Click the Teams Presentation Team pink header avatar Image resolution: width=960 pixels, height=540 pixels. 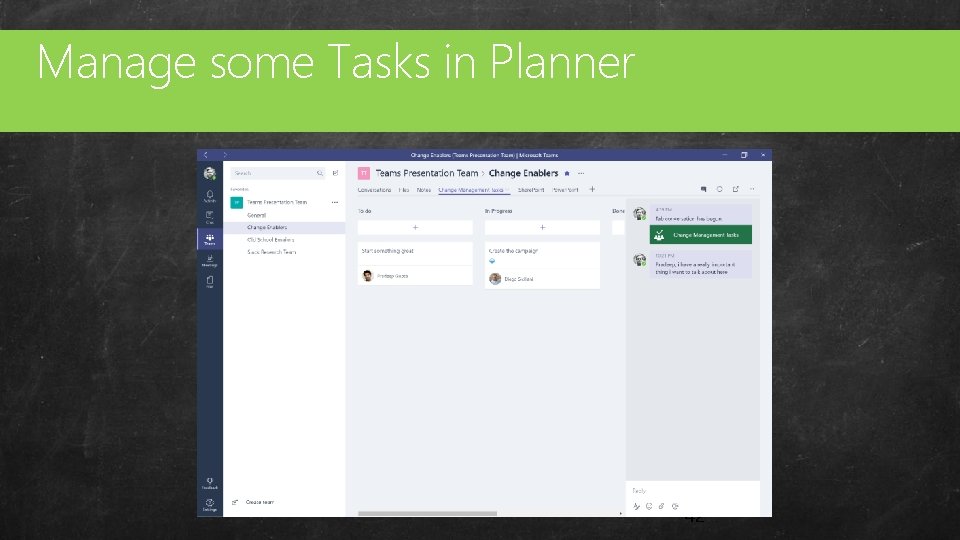click(364, 173)
